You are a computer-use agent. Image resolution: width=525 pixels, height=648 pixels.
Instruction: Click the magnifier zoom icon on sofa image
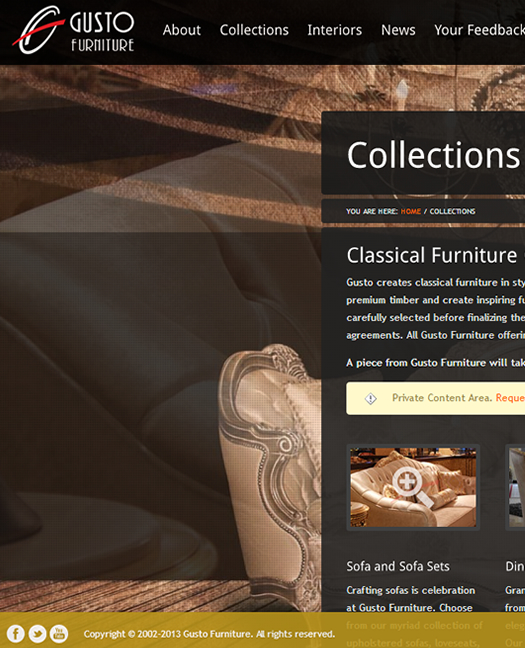(412, 487)
